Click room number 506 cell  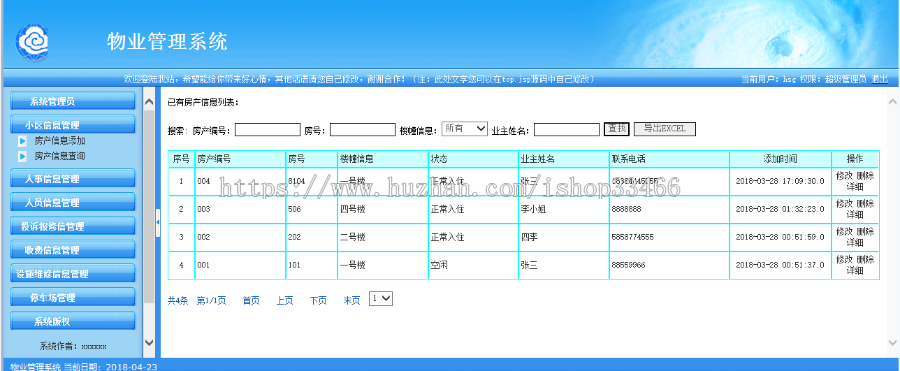point(312,210)
